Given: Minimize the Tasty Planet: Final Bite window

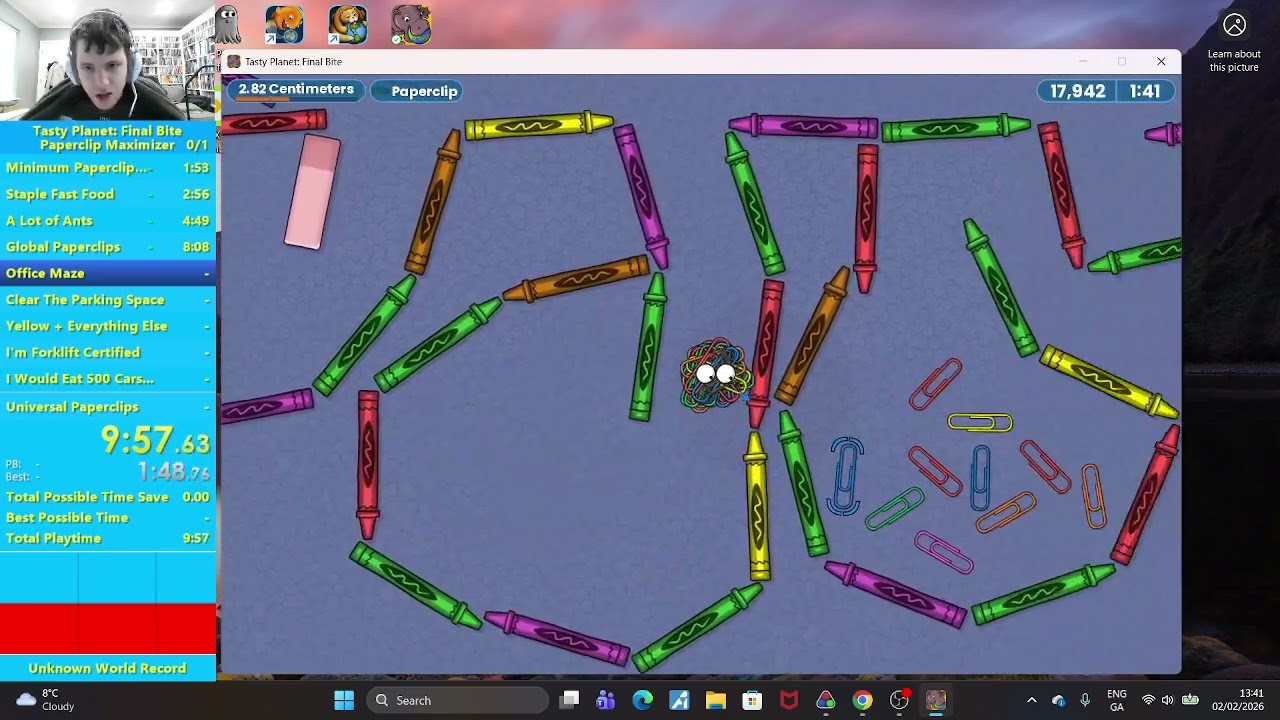Looking at the screenshot, I should [1083, 61].
